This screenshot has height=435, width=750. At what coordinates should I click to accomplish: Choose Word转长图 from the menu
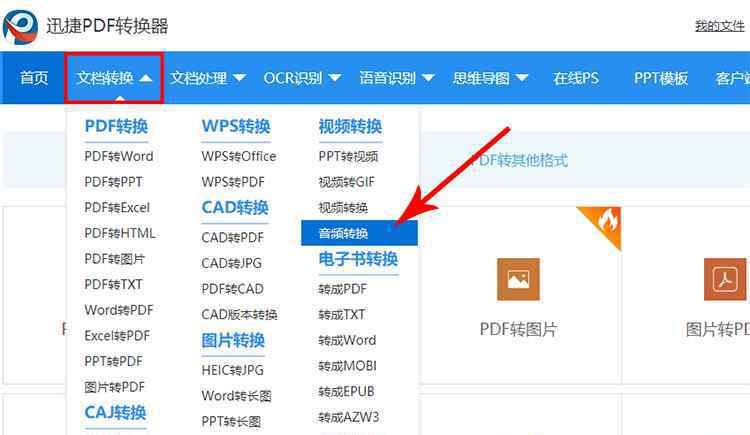coord(236,396)
